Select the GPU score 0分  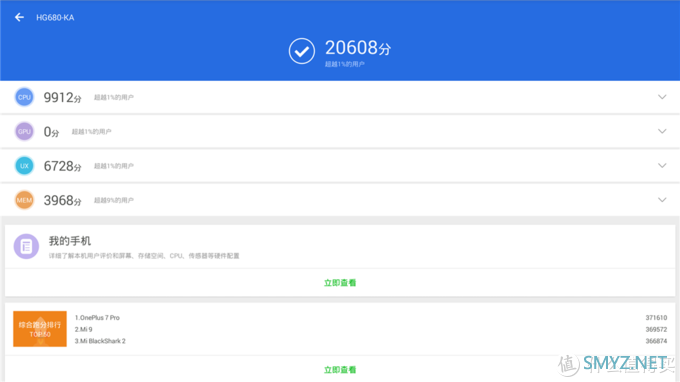pyautogui.click(x=51, y=132)
